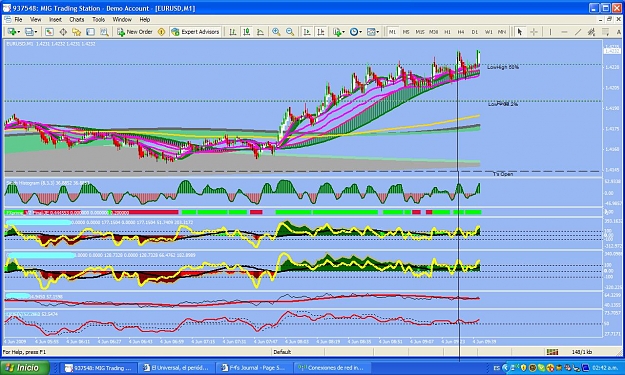Expand the Profiles dropdown arrow
Image resolution: width=625 pixels, height=375 pixels.
pos(36,32)
